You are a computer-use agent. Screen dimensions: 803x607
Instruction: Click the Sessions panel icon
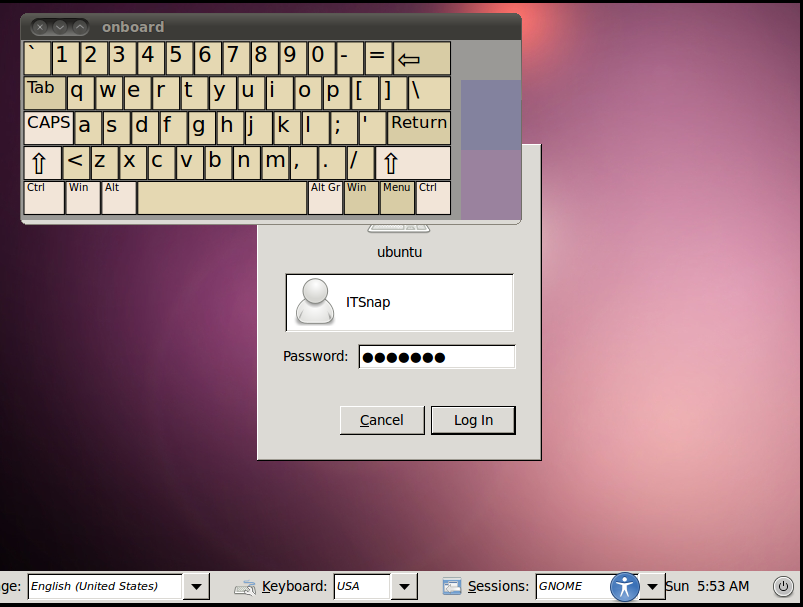[x=452, y=586]
